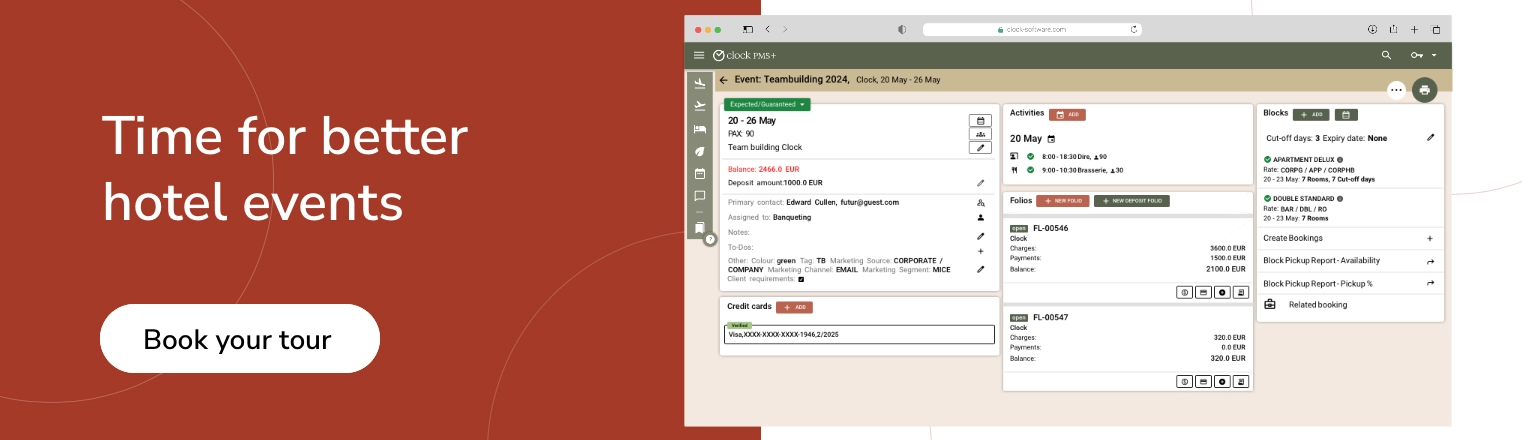1522x440 pixels.
Task: Open departures from the sidebar takeoff plane
Action: tap(700, 105)
